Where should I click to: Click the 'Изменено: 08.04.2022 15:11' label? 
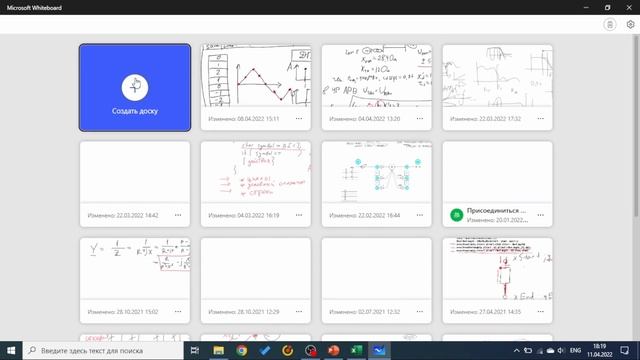click(244, 119)
